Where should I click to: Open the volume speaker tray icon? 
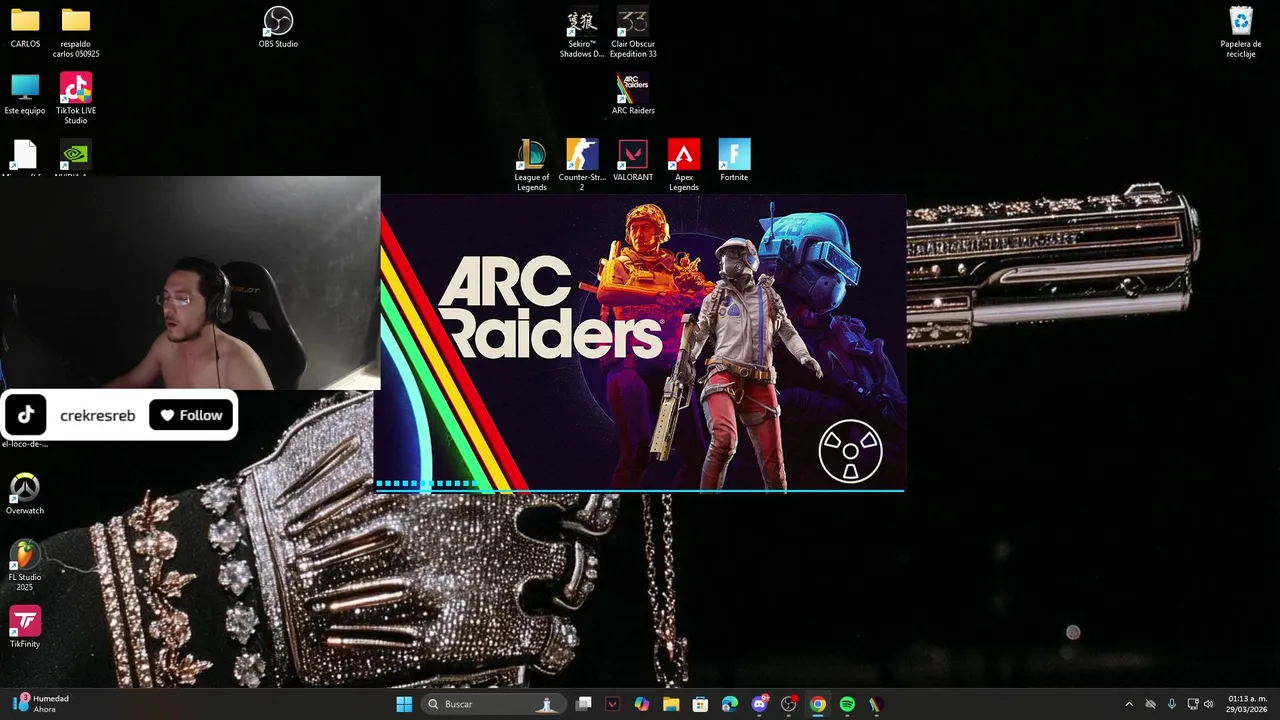click(x=1208, y=704)
